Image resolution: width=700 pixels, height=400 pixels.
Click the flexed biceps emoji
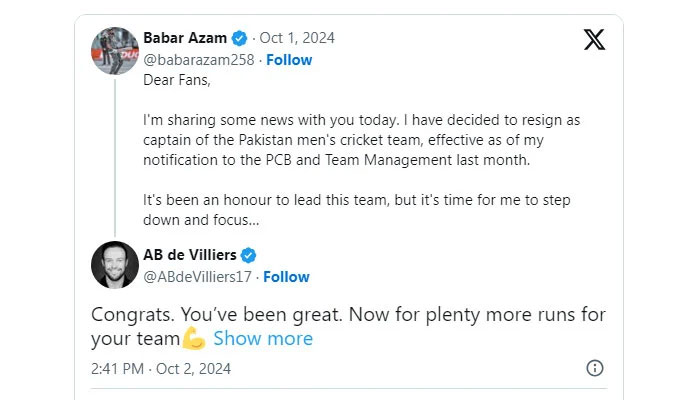click(194, 338)
